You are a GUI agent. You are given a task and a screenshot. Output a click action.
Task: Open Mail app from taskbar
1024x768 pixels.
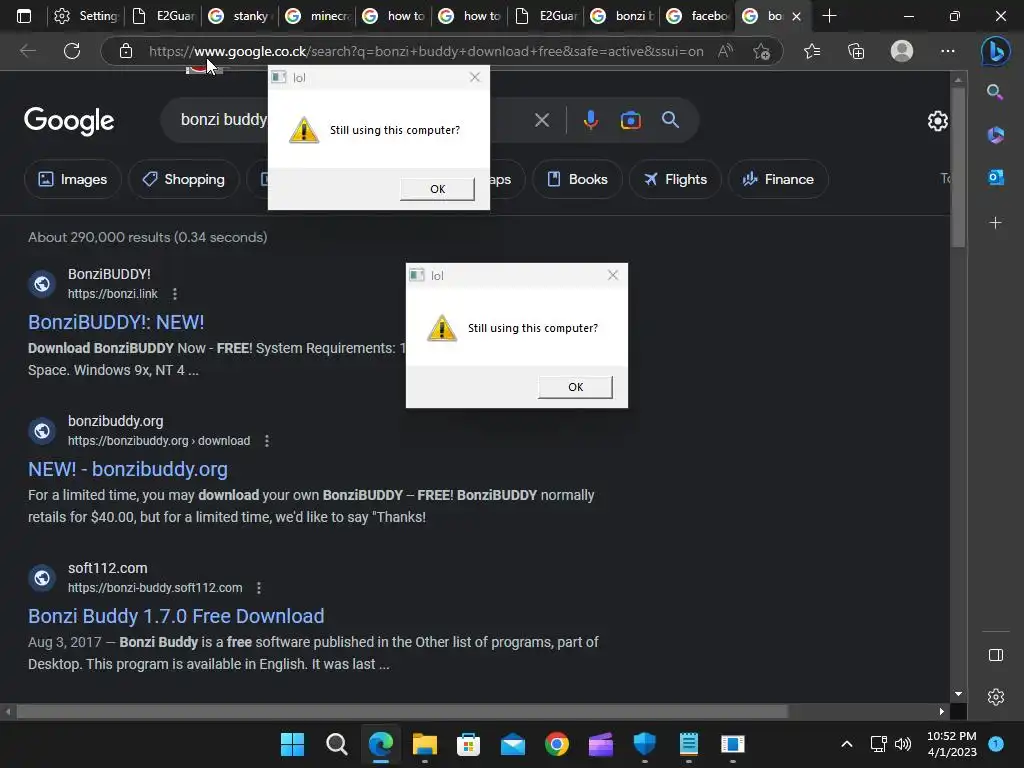[x=513, y=744]
